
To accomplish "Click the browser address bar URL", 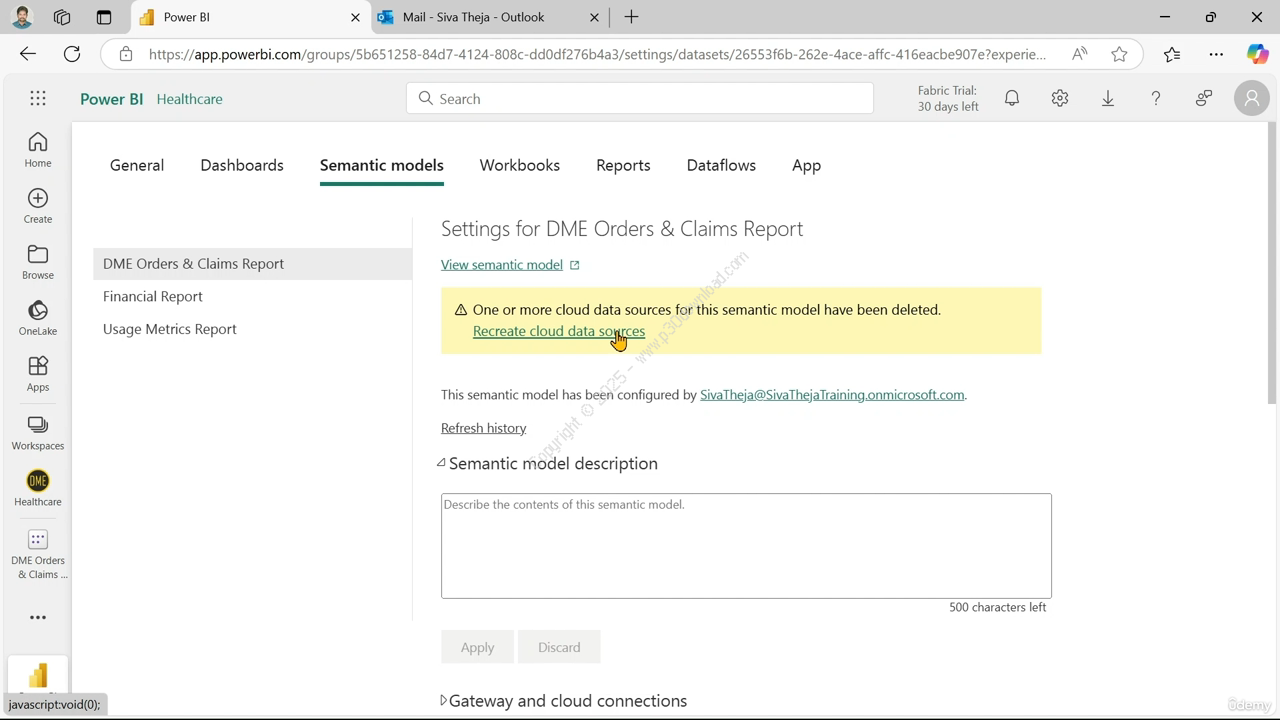I will pyautogui.click(x=597, y=54).
